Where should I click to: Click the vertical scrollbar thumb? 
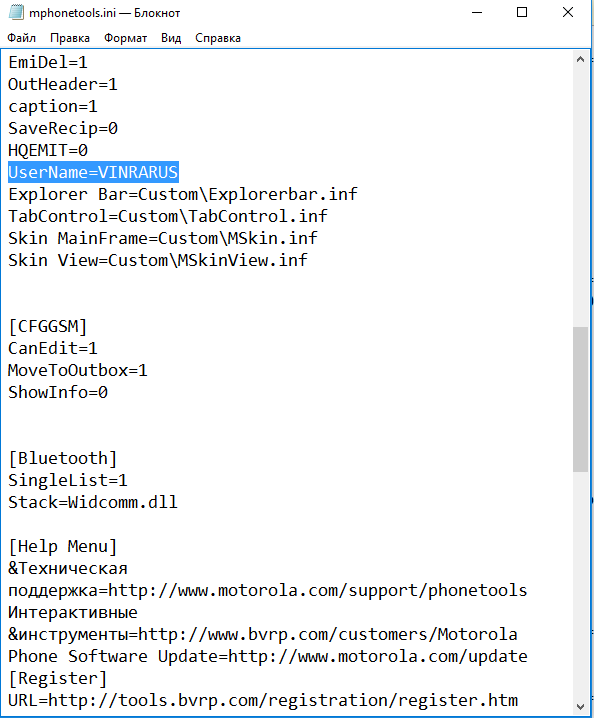point(580,399)
